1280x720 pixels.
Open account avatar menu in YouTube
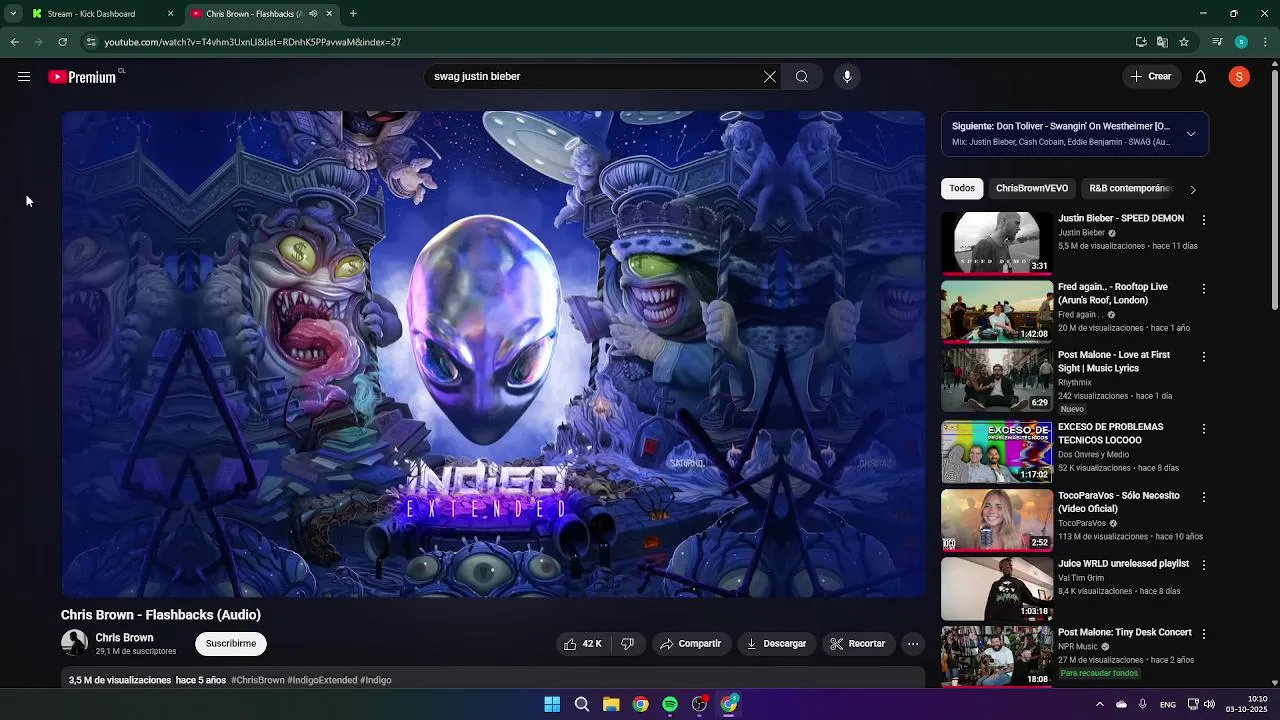[1239, 77]
